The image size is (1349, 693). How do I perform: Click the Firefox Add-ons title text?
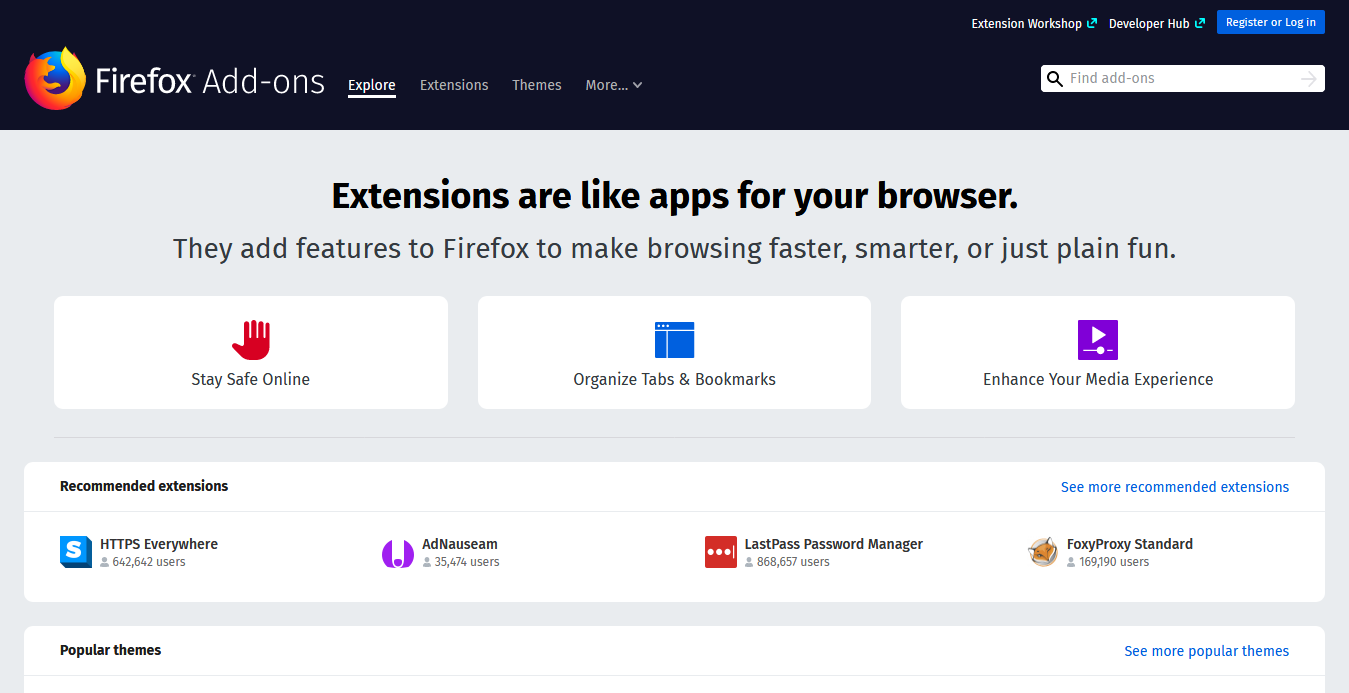coord(210,81)
